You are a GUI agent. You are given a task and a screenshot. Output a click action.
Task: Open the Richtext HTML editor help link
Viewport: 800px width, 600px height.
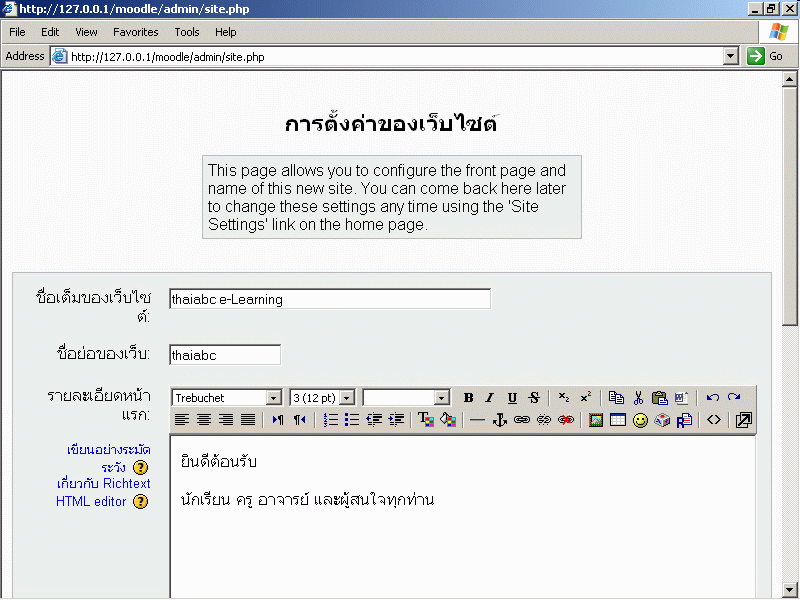[103, 492]
